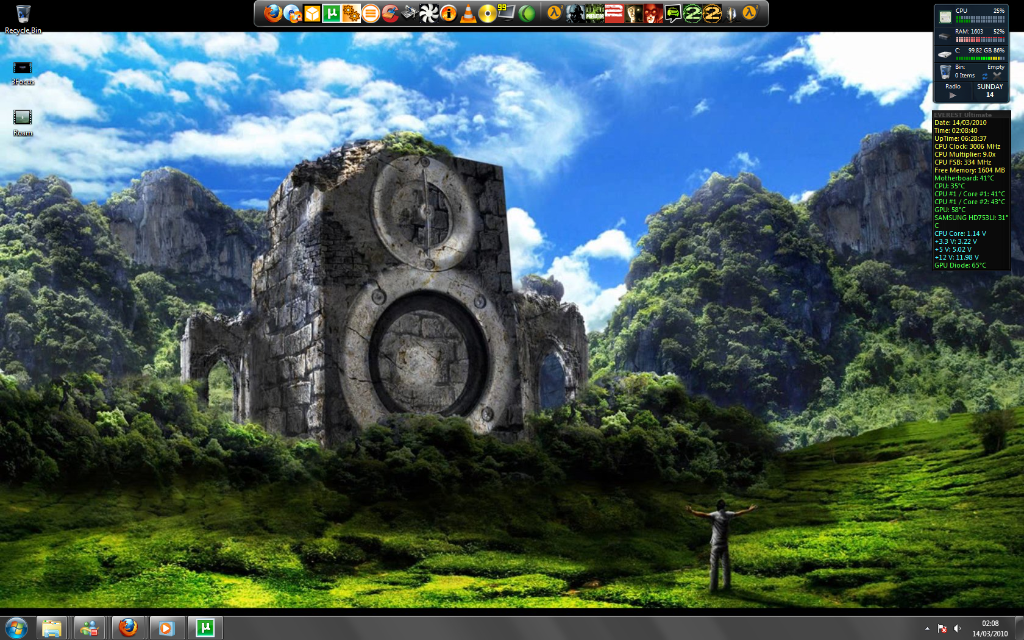Open Windows Live Messenger taskbar button

coord(89,628)
